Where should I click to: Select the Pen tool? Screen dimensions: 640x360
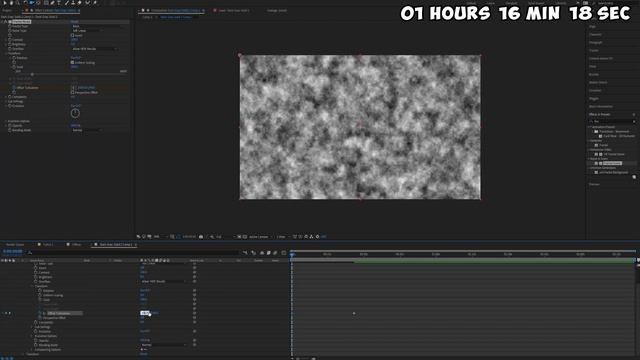pyautogui.click(x=52, y=3)
